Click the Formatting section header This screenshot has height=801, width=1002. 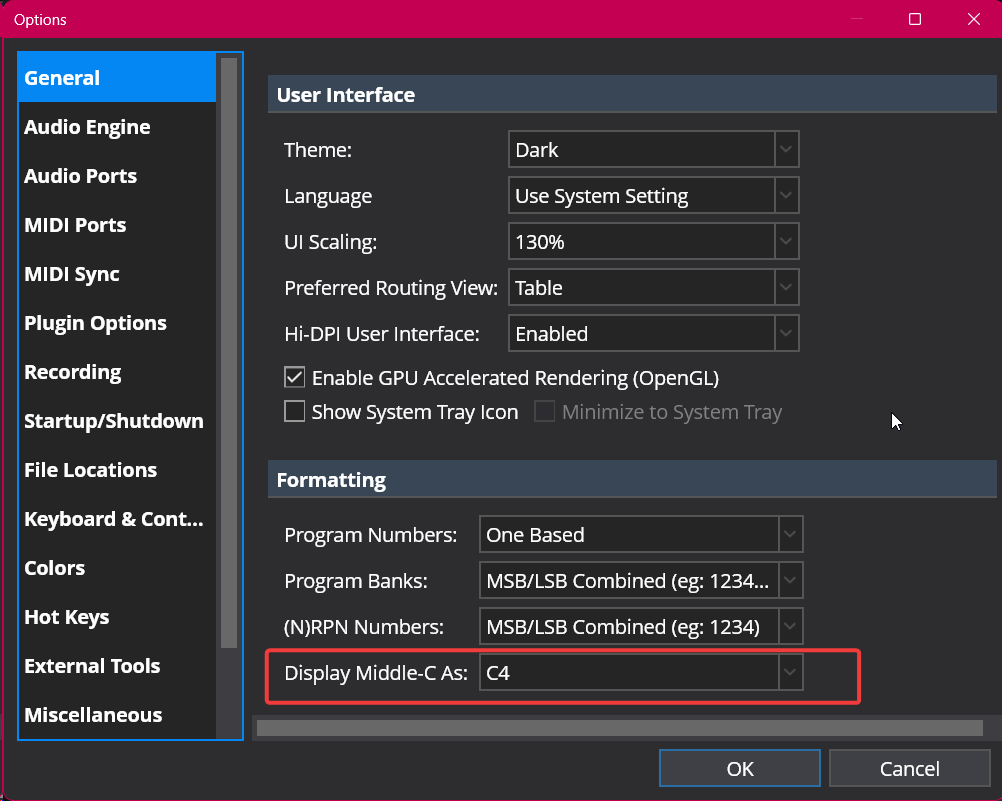point(632,479)
